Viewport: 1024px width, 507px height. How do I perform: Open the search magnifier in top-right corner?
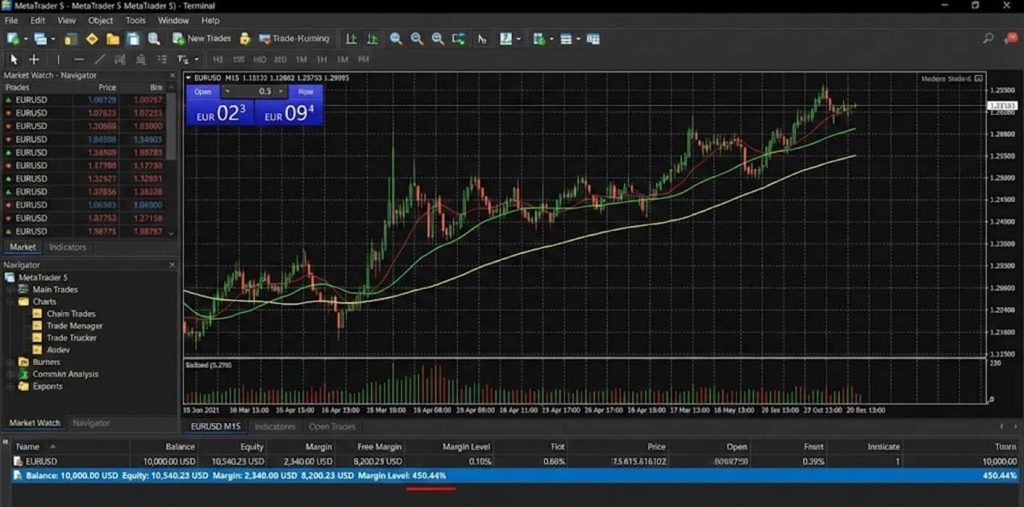pyautogui.click(x=988, y=39)
